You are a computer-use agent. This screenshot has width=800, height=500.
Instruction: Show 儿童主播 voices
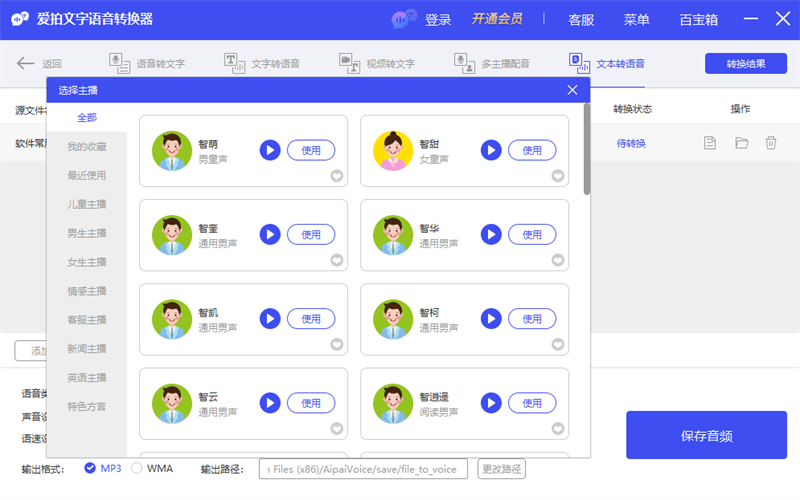87,205
